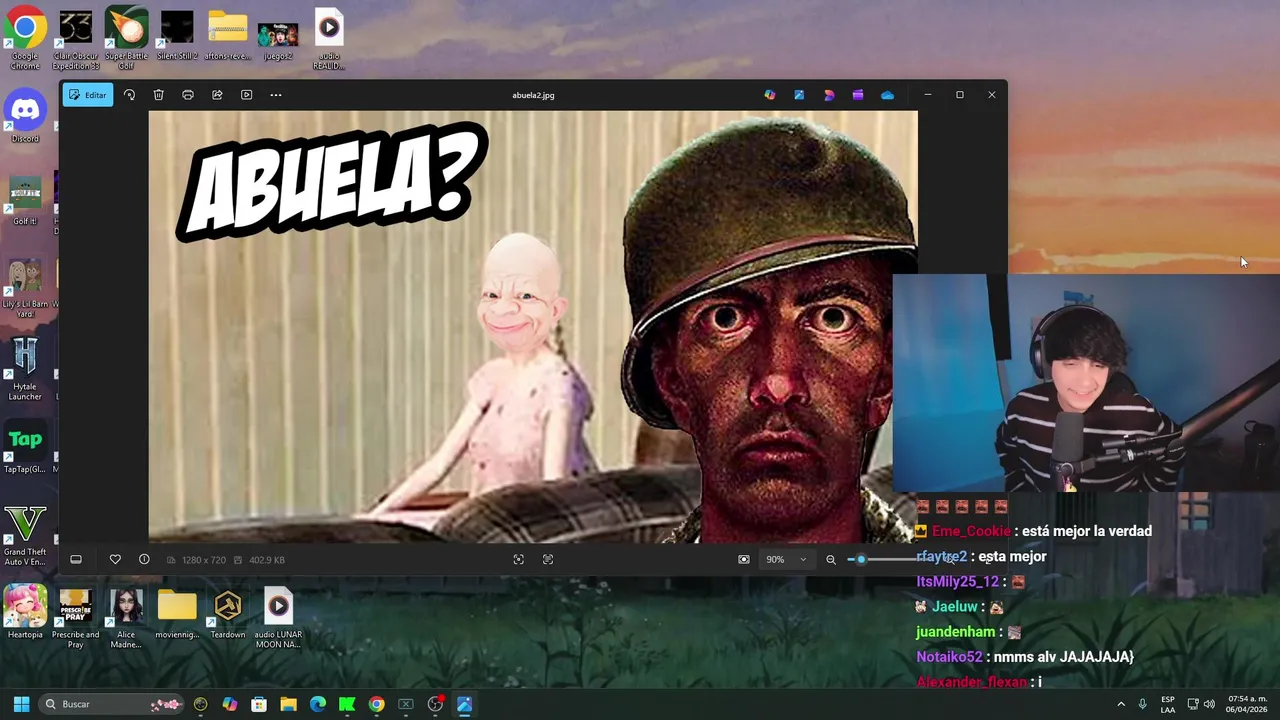Share the photo using the share icon
Image resolution: width=1280 pixels, height=720 pixels.
tap(217, 95)
